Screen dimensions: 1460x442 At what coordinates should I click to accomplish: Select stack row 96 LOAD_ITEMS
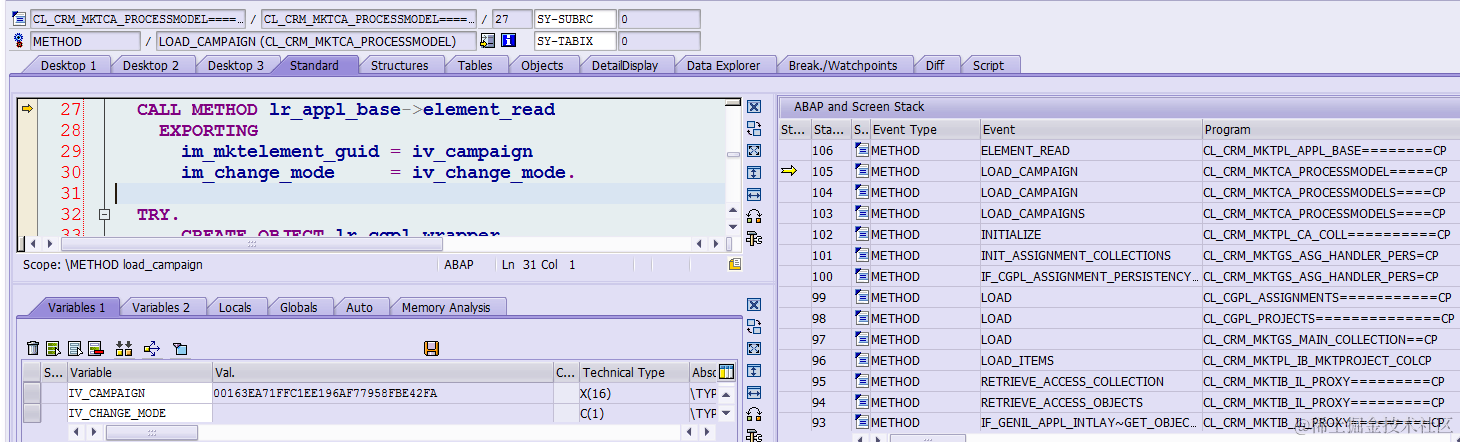(1120, 360)
